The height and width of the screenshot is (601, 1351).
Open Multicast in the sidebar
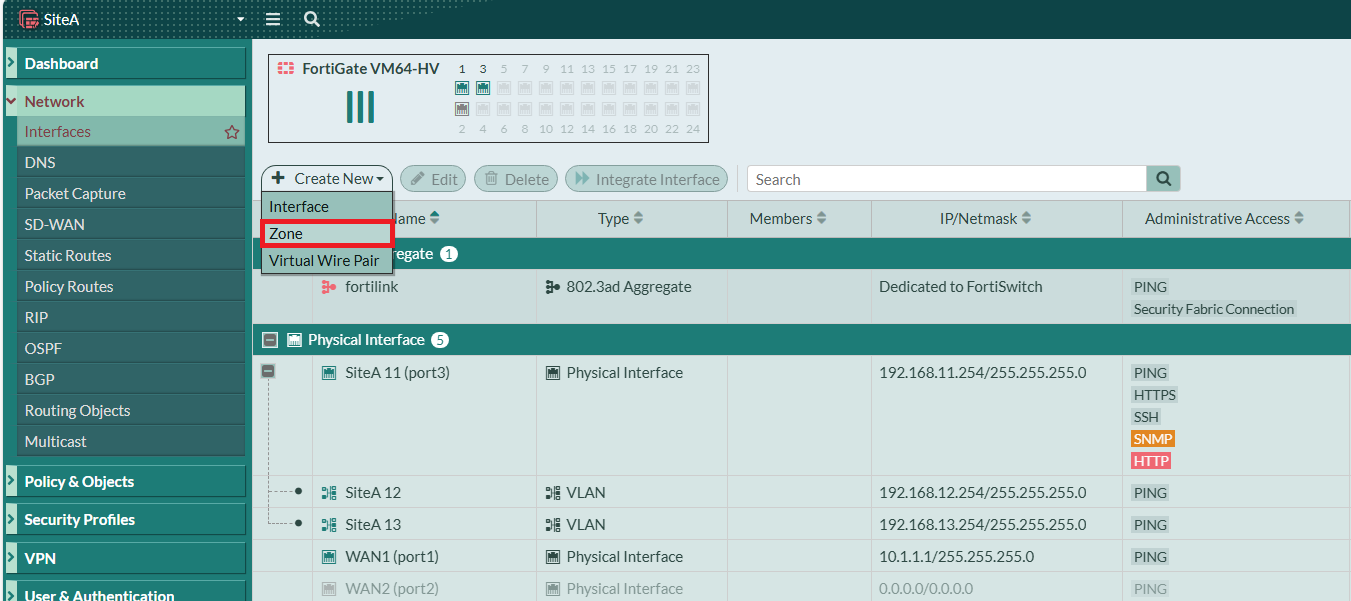(131, 442)
